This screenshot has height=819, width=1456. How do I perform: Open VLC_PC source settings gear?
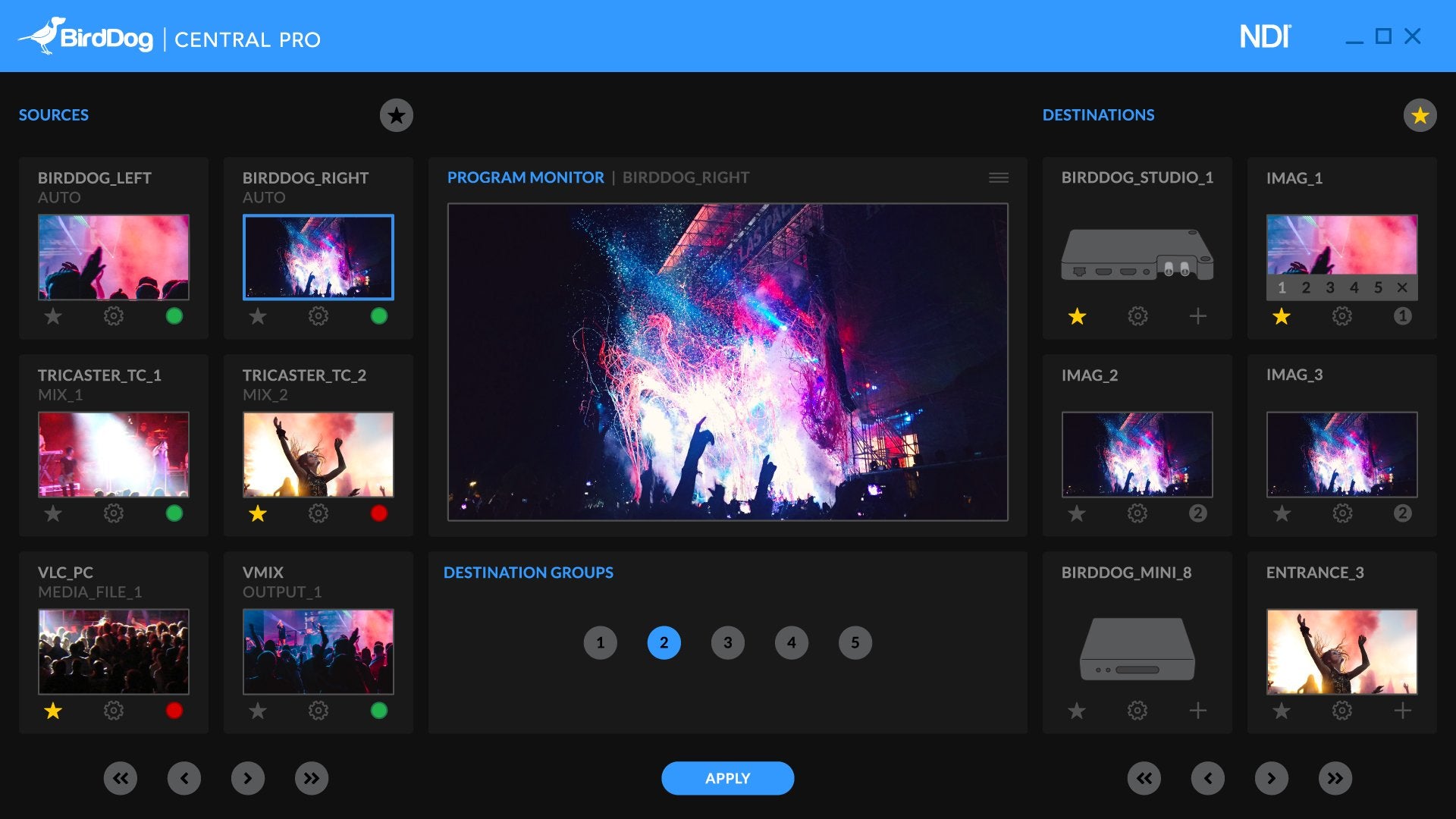[x=114, y=711]
